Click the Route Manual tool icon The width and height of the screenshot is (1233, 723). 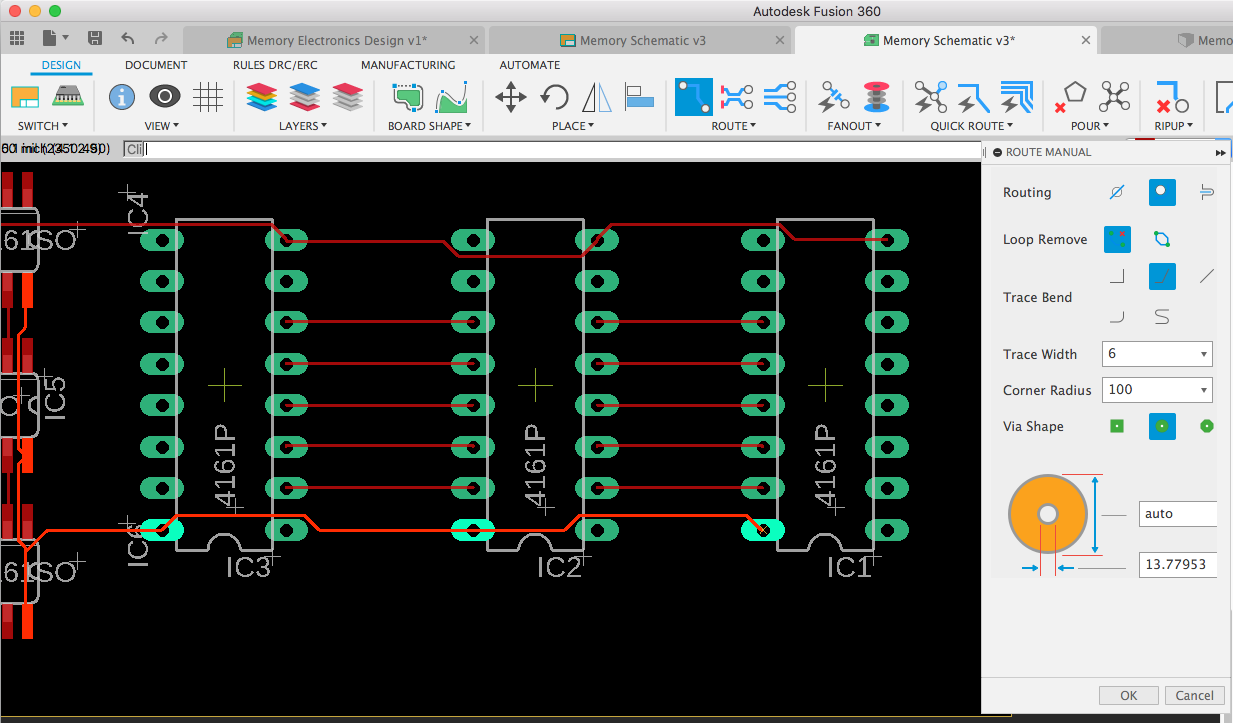pos(694,98)
